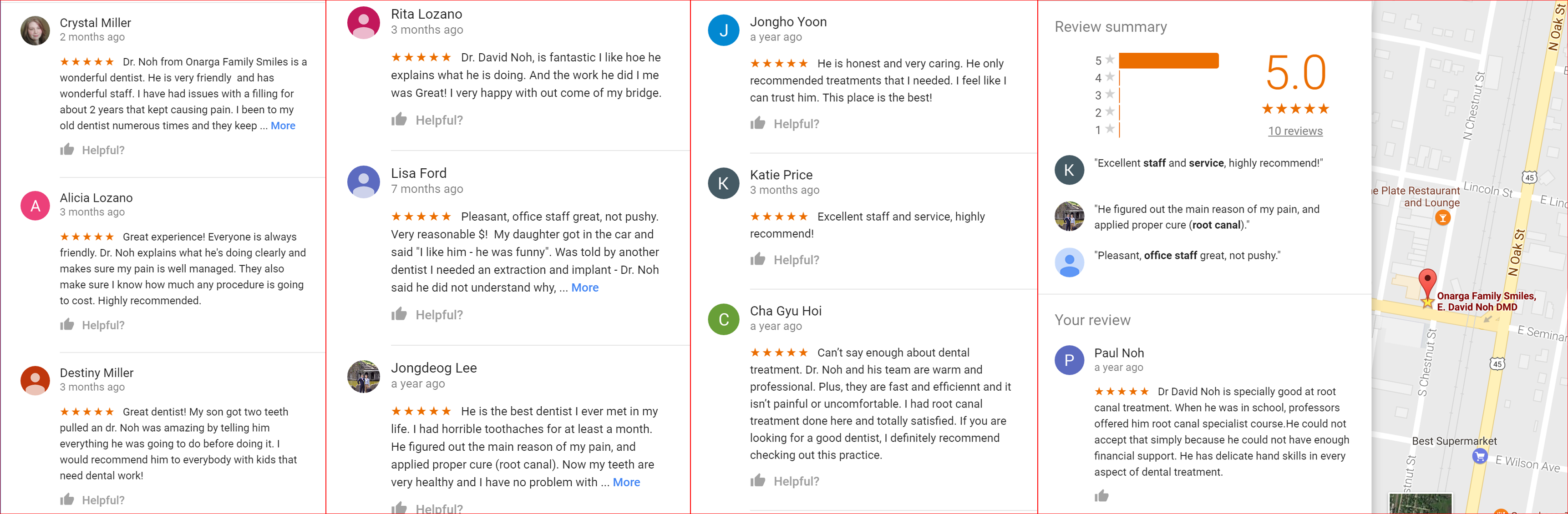
Task: Click the 5-star orange rating bar
Action: (x=1168, y=60)
